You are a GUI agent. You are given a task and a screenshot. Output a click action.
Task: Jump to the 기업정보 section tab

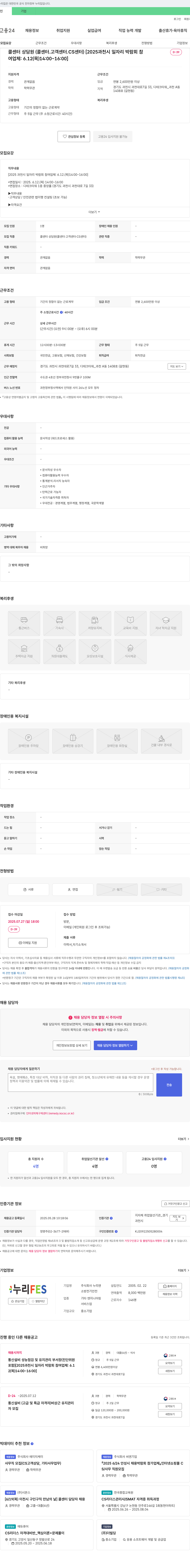coord(182,43)
